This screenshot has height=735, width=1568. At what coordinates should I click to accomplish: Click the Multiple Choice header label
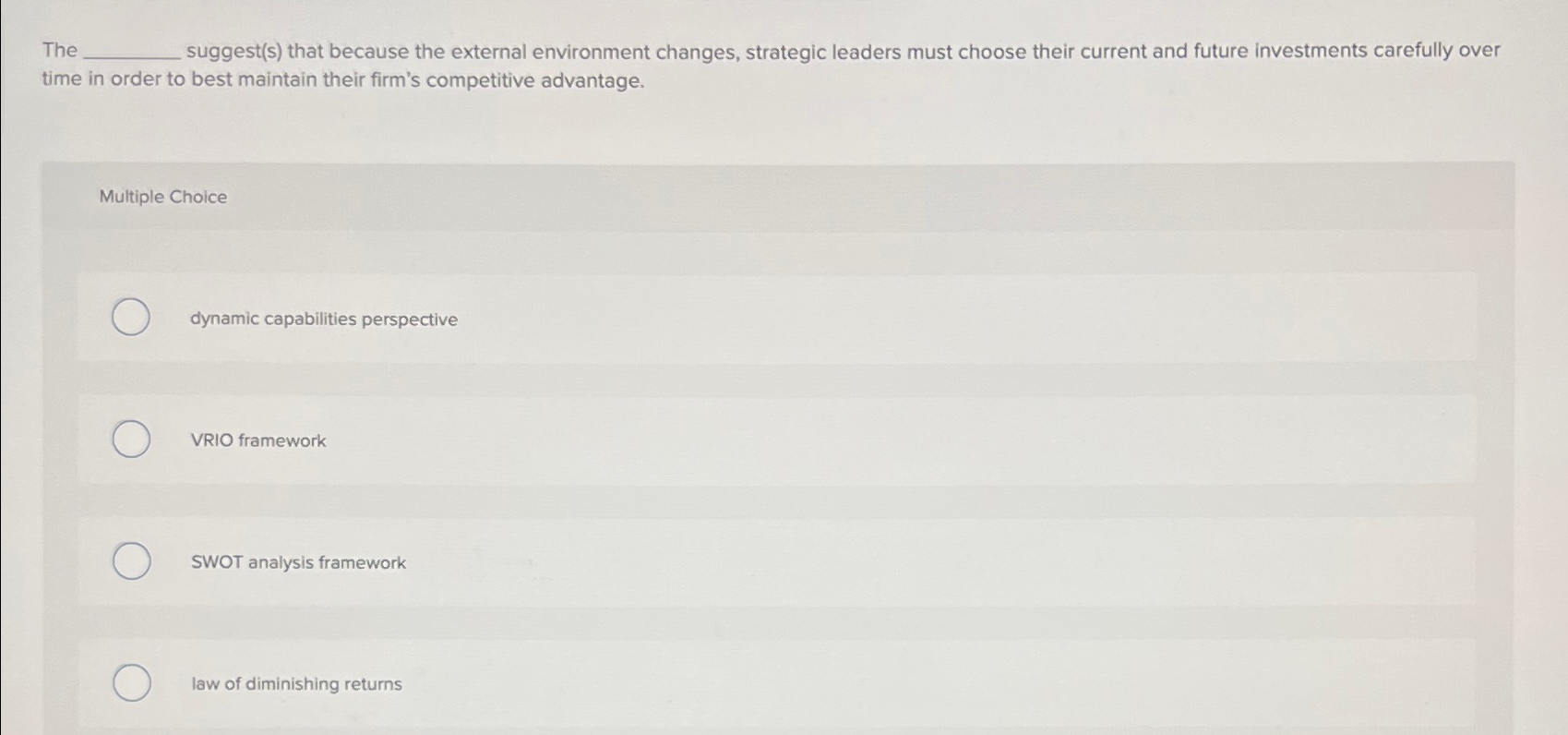[162, 196]
